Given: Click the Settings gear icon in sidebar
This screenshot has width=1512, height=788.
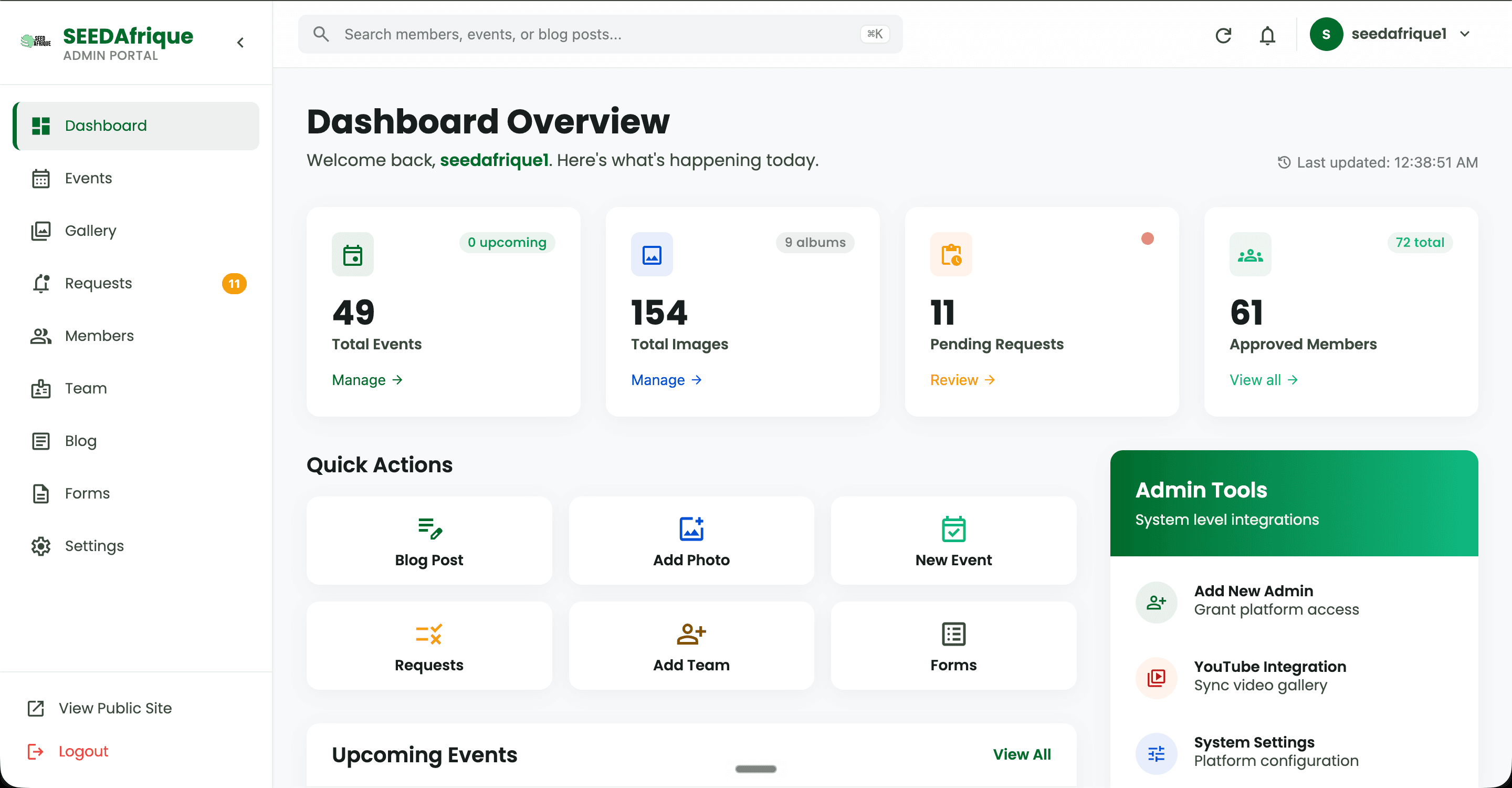Looking at the screenshot, I should 40,546.
